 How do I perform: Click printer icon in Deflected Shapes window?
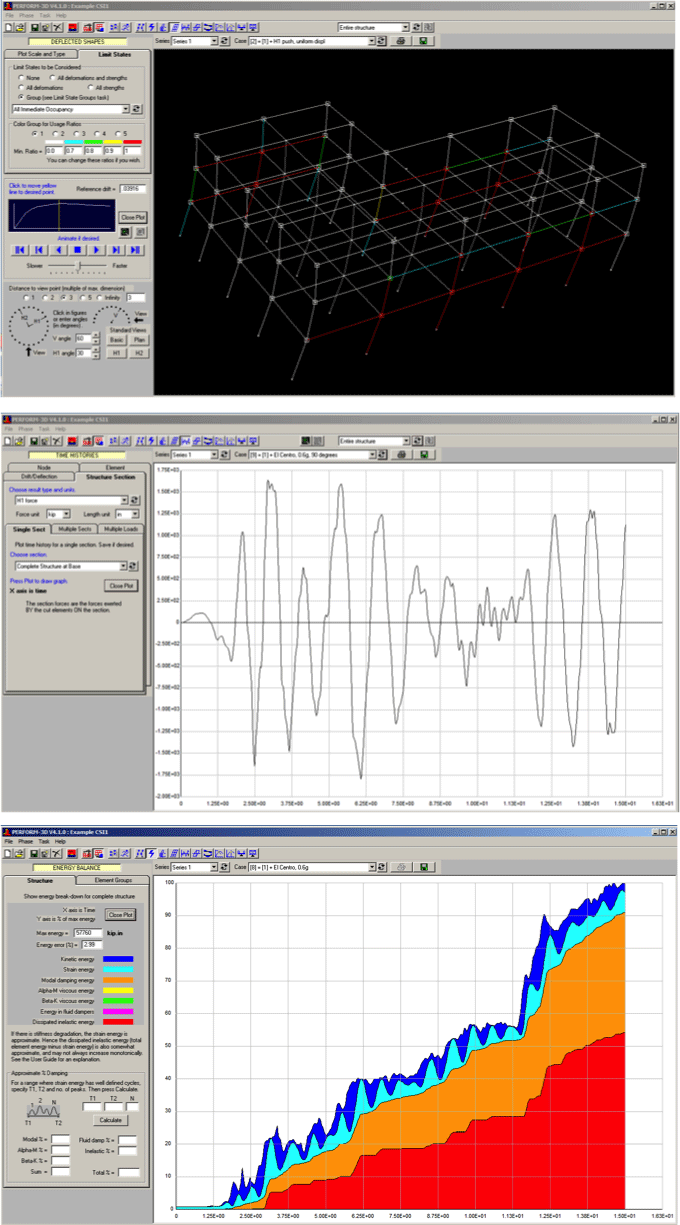[x=400, y=42]
